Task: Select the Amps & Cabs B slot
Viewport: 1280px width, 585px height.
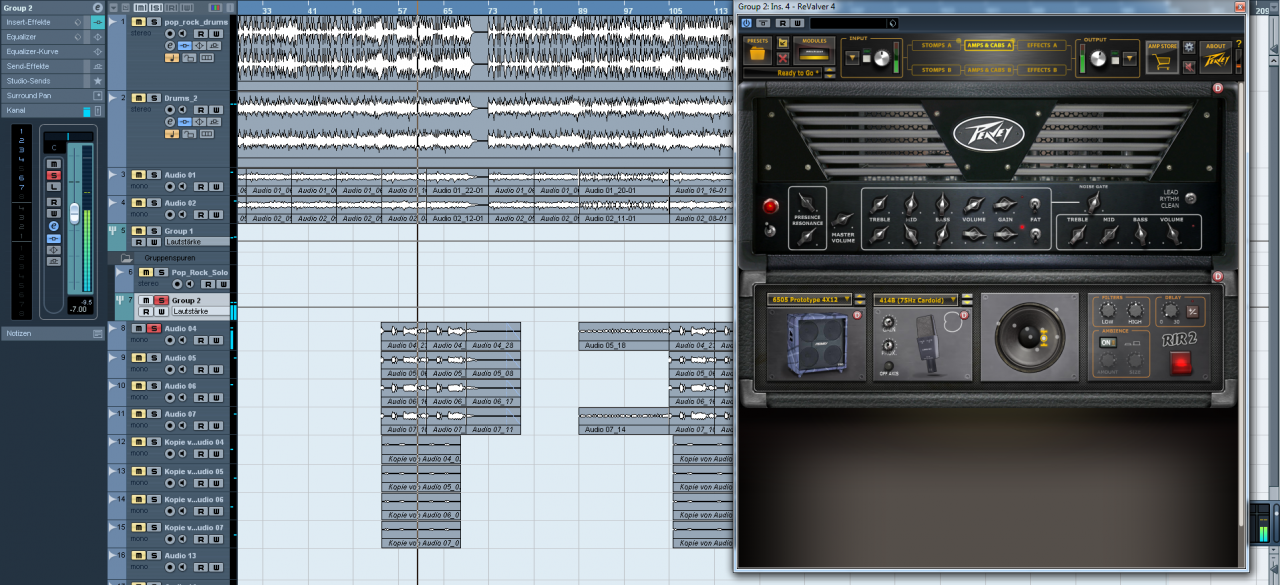Action: [989, 70]
